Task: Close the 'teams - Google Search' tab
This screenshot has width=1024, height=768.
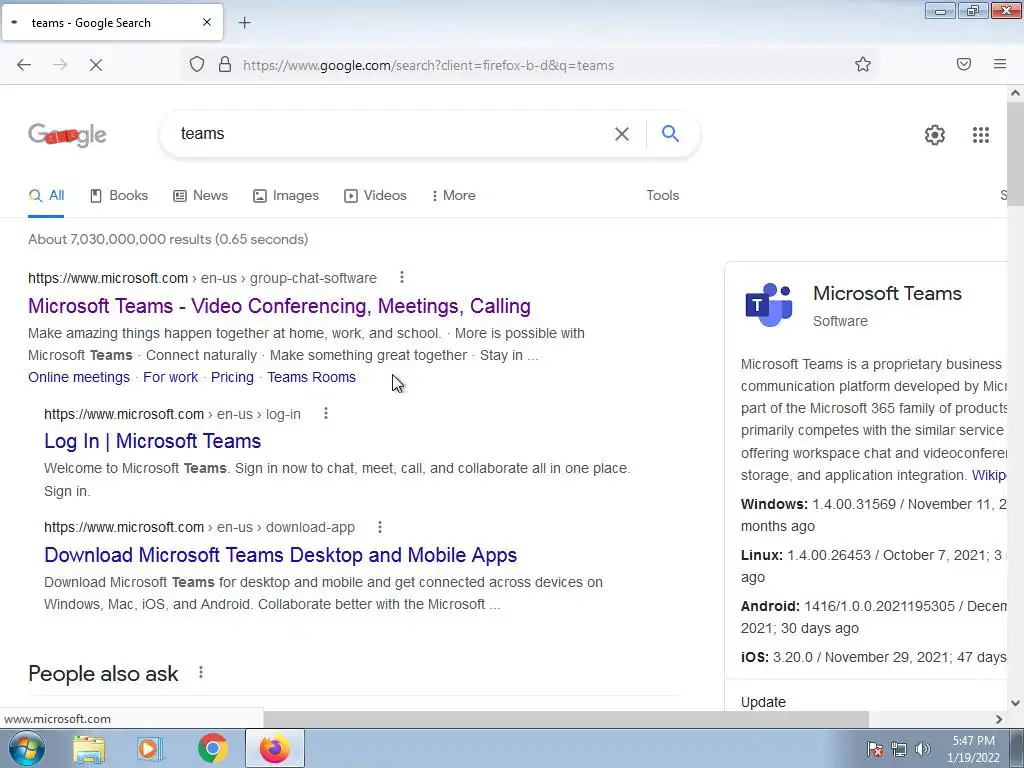Action: click(207, 22)
